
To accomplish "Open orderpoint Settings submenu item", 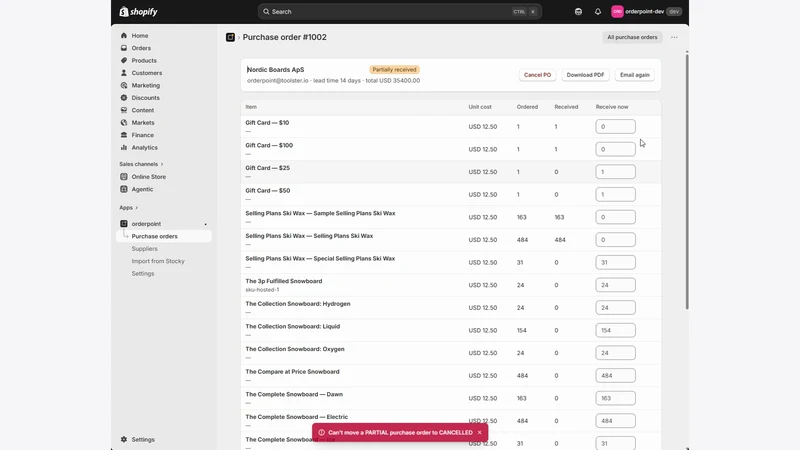I will tap(143, 273).
